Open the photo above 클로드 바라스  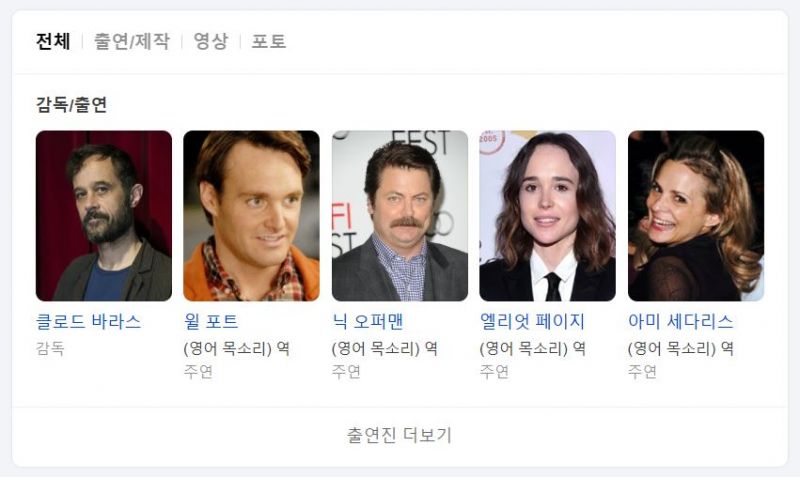[104, 216]
